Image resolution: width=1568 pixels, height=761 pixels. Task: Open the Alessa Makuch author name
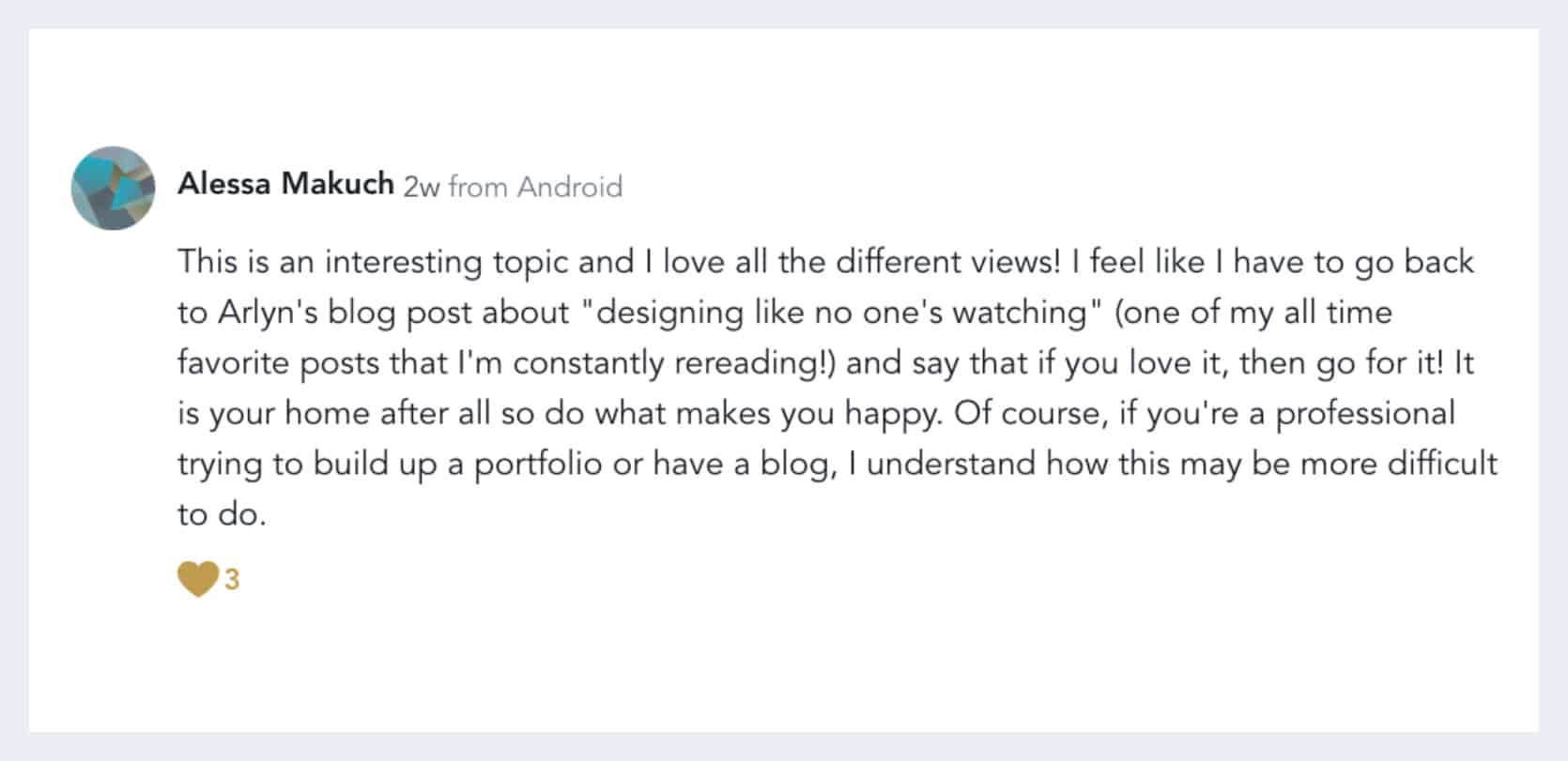[x=286, y=184]
